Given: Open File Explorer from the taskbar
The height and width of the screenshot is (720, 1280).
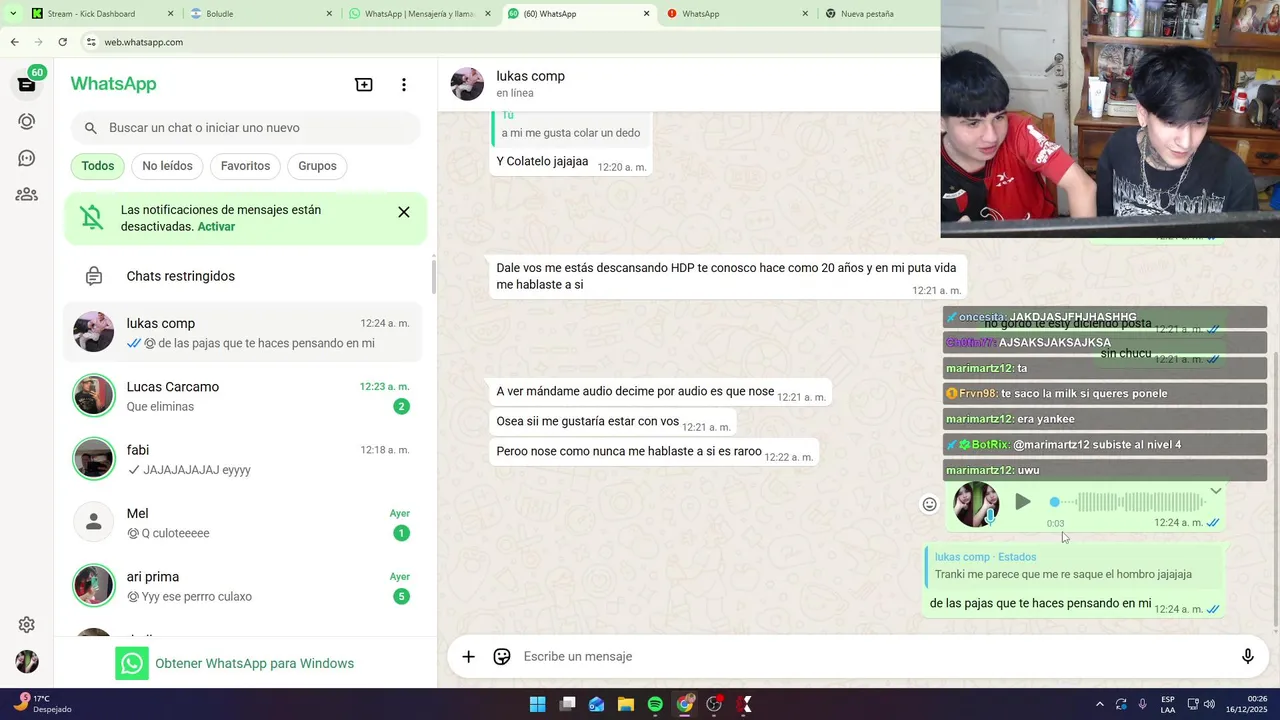Looking at the screenshot, I should coord(626,704).
